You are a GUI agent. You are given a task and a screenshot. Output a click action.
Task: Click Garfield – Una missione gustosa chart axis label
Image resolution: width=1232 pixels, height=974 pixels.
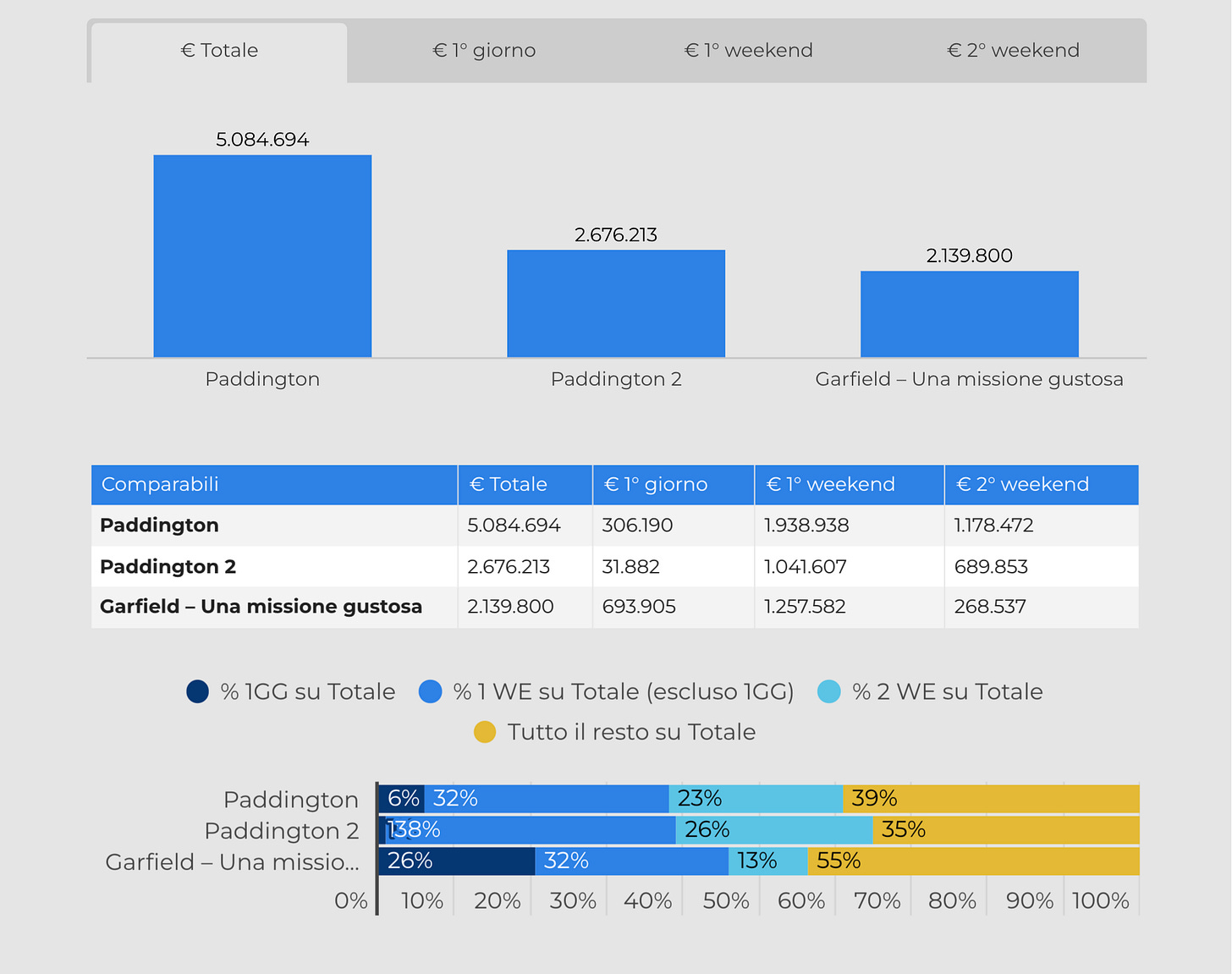(970, 379)
